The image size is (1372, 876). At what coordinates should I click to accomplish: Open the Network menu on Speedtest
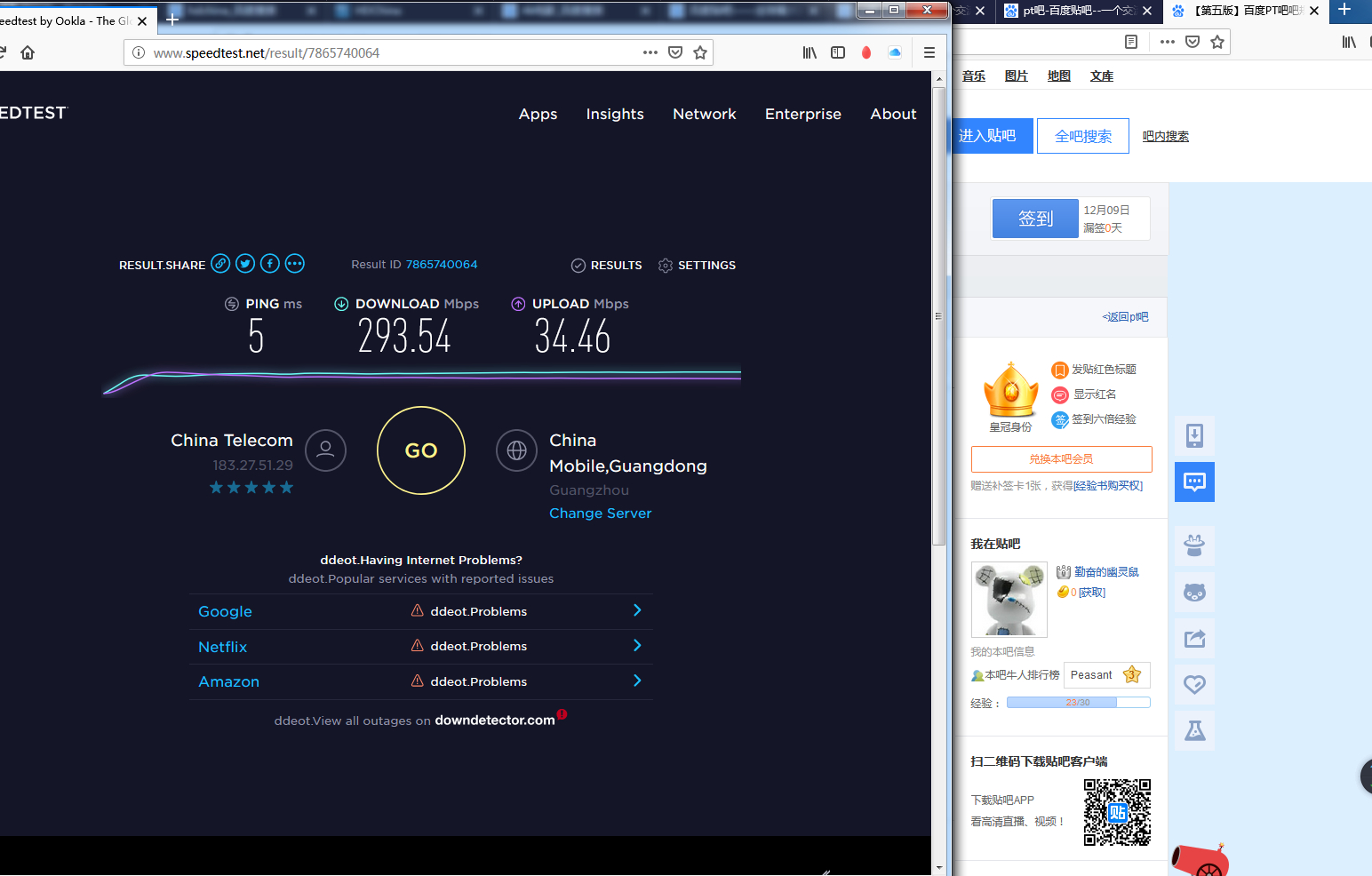point(705,114)
